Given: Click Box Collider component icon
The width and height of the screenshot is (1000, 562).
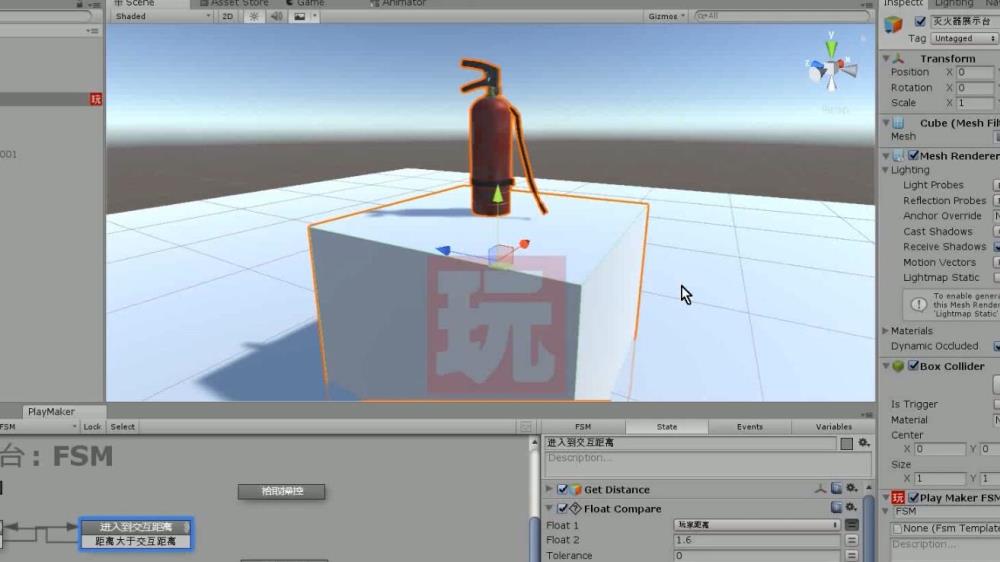Looking at the screenshot, I should 898,366.
